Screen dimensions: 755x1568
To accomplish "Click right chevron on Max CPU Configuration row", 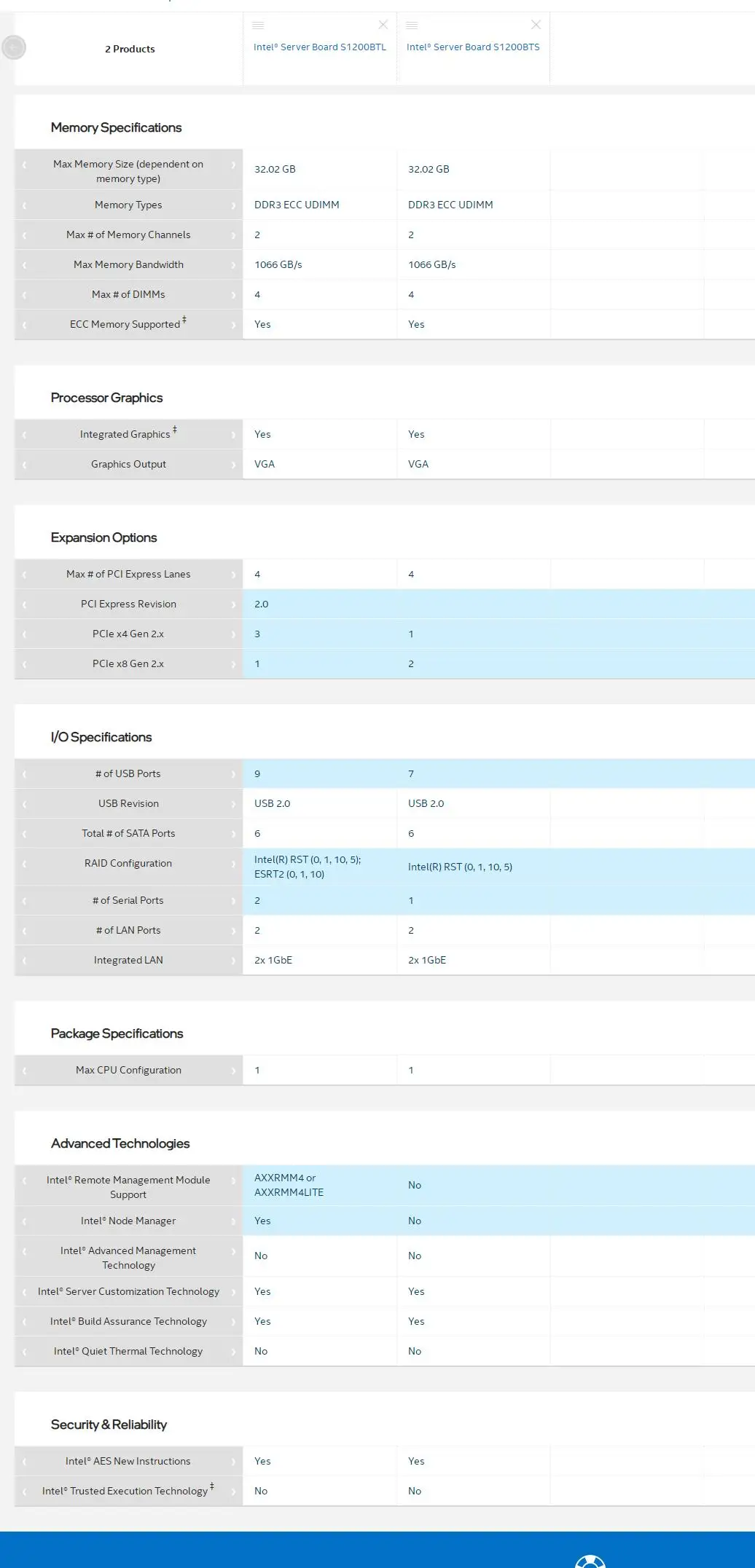I will [233, 1071].
